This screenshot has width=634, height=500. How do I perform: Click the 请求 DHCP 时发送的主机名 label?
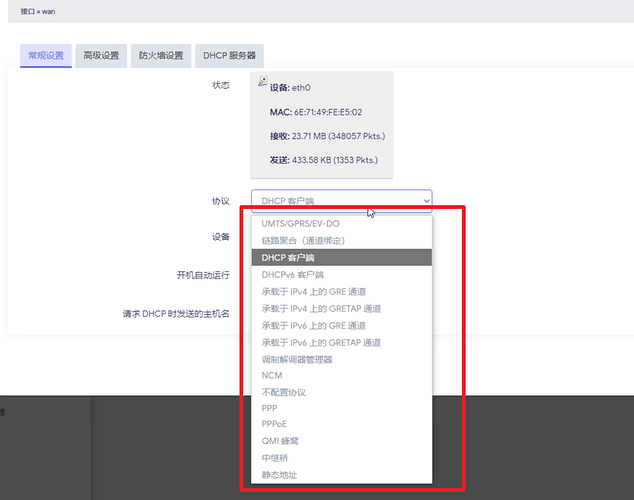click(x=176, y=314)
